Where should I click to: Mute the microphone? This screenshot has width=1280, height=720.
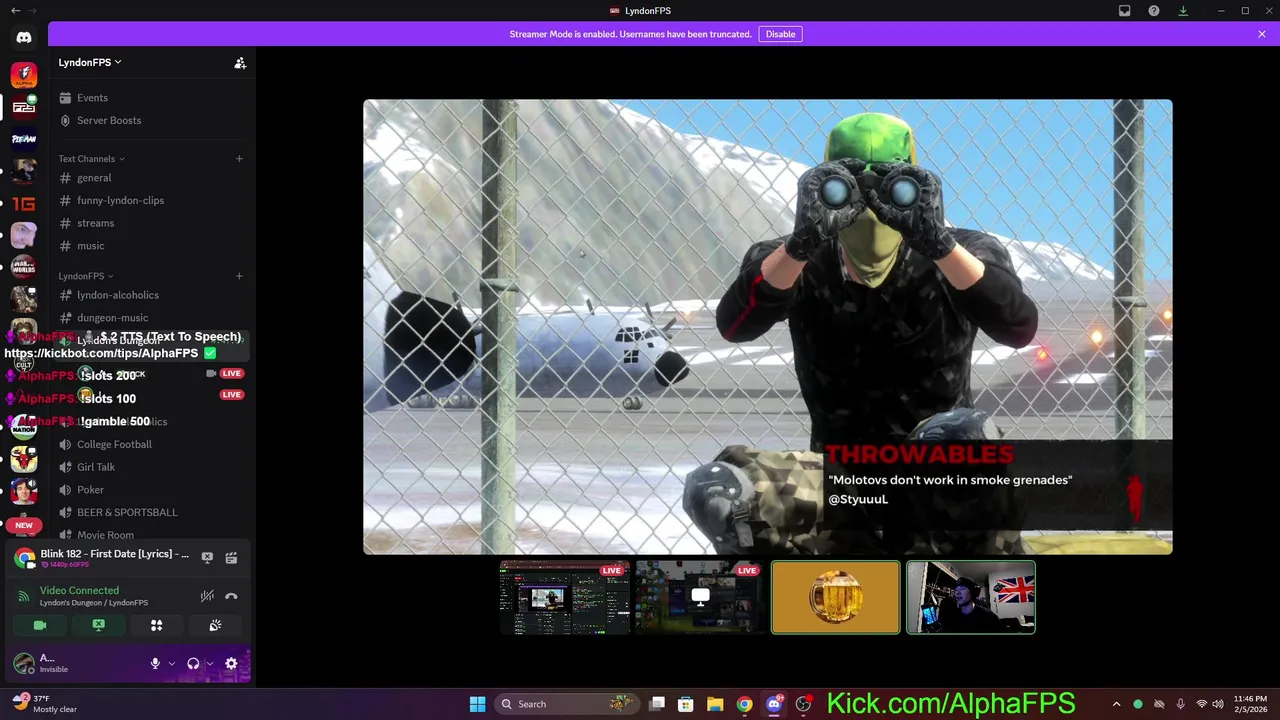point(155,664)
